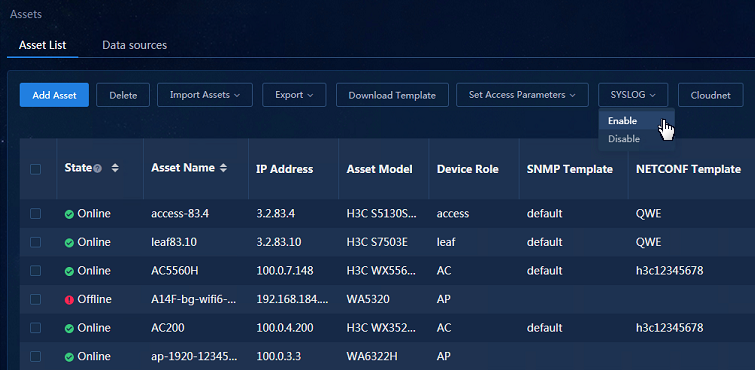This screenshot has height=370, width=755.
Task: Click the Add Asset button
Action: (54, 95)
